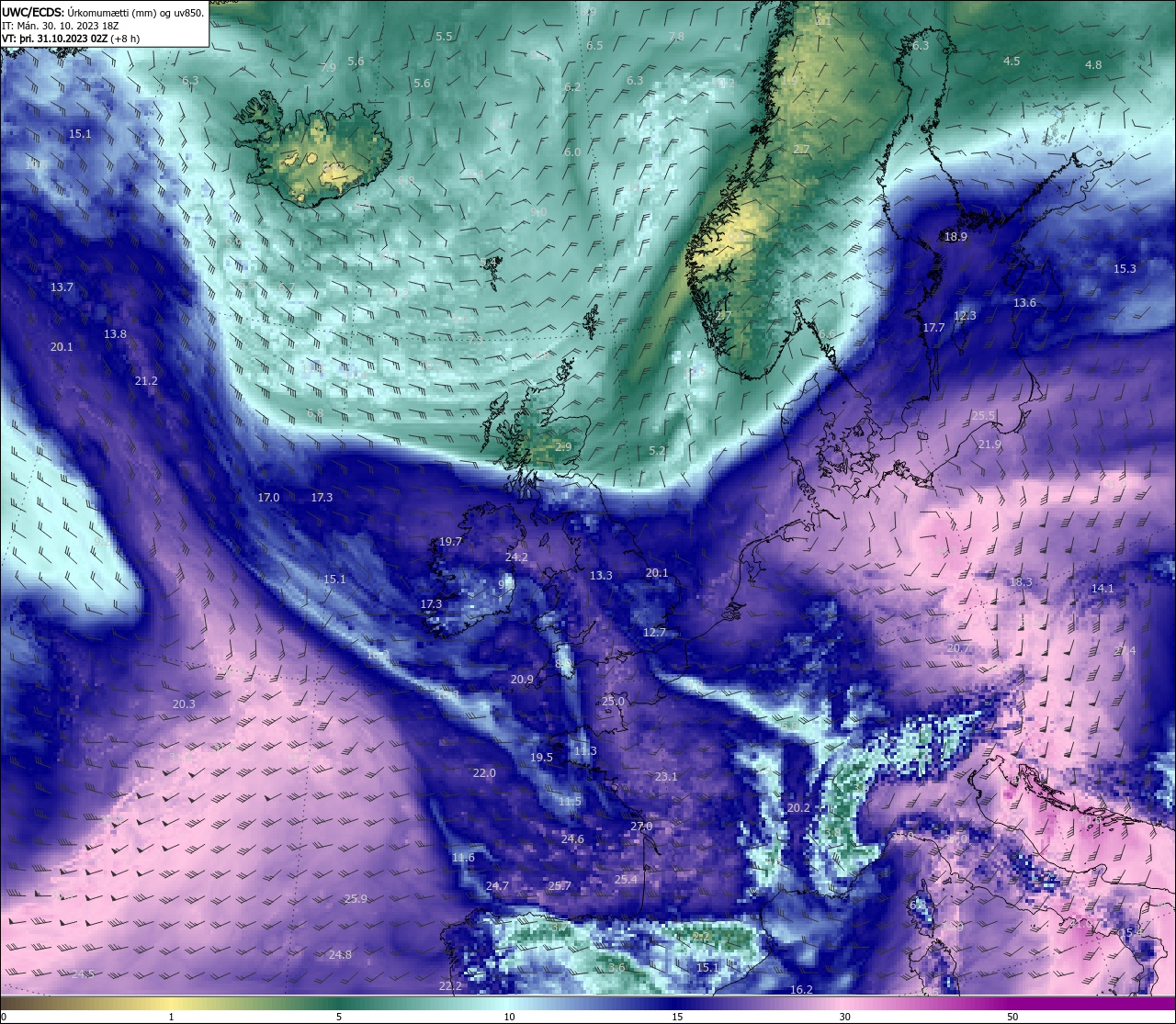Click the 20.3 value label
The height and width of the screenshot is (1024, 1176).
184,703
